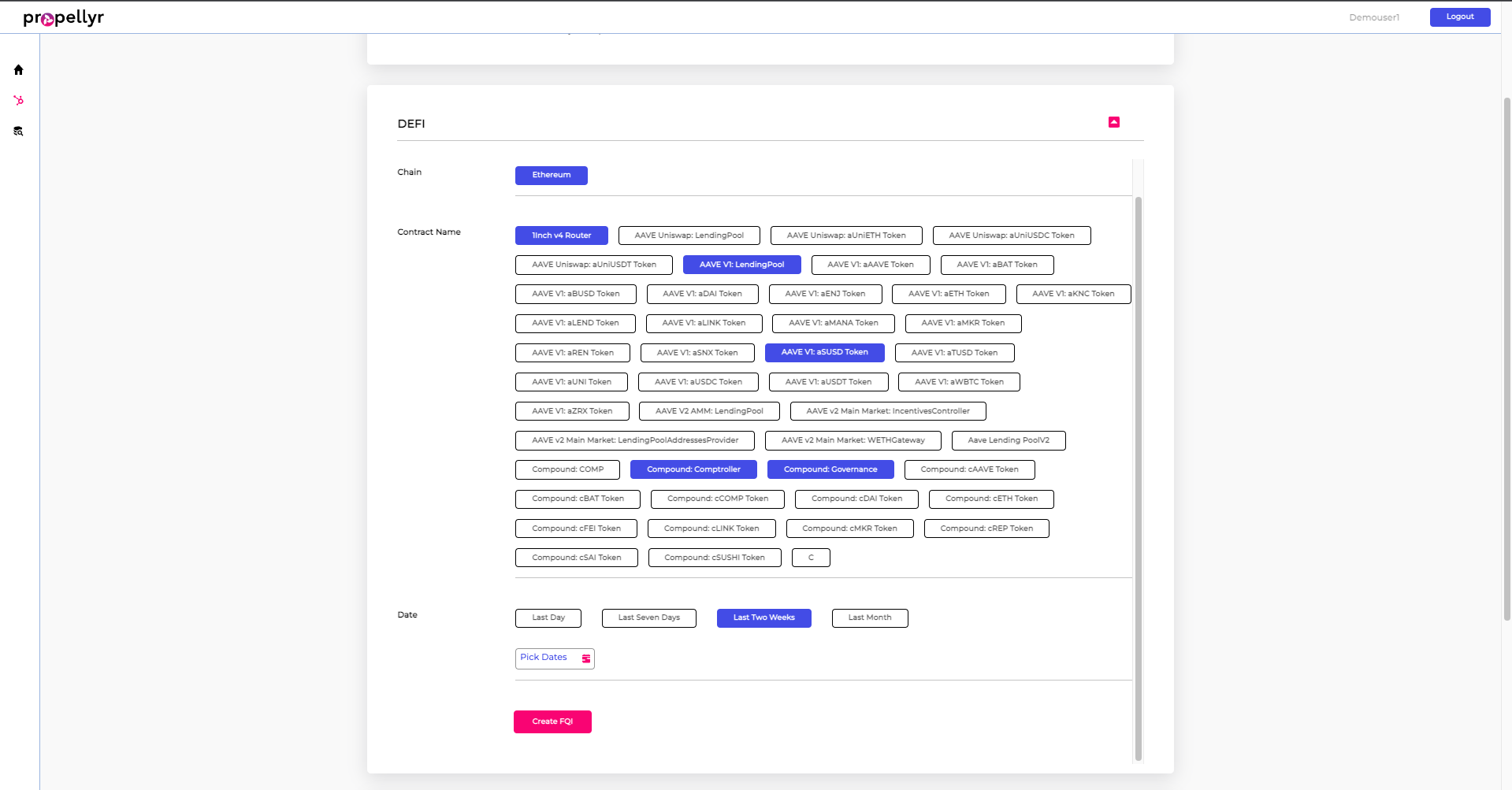Viewport: 1512px width, 790px height.
Task: Select AAVE V1: aKNC Token
Action: click(1074, 294)
